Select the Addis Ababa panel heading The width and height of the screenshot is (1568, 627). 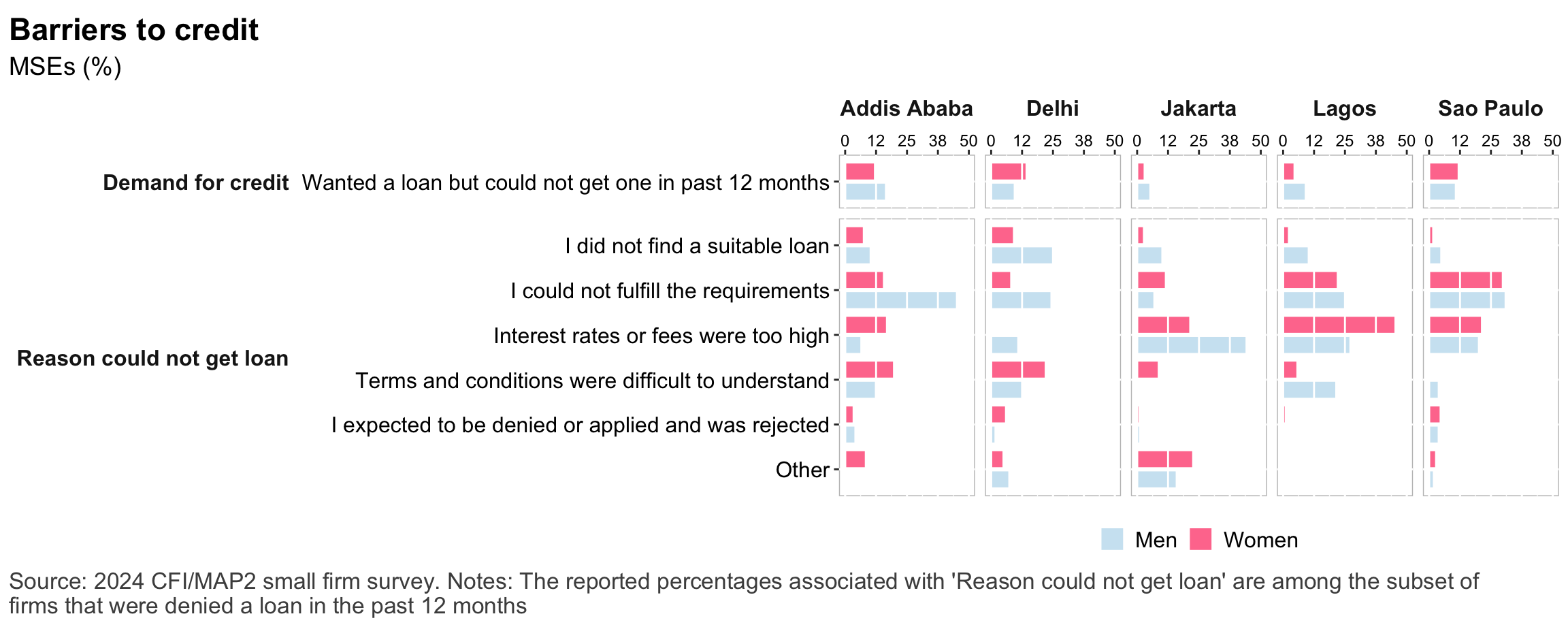[906, 108]
